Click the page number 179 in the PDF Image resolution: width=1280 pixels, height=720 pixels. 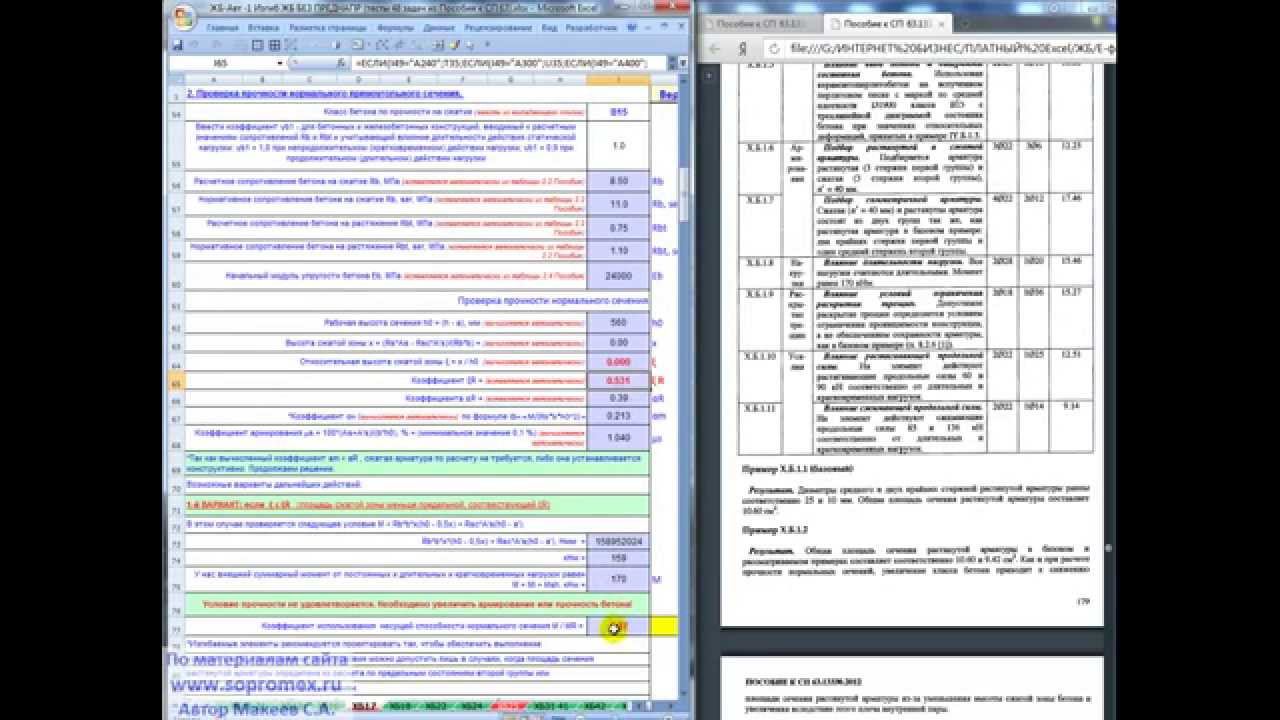pos(1082,601)
